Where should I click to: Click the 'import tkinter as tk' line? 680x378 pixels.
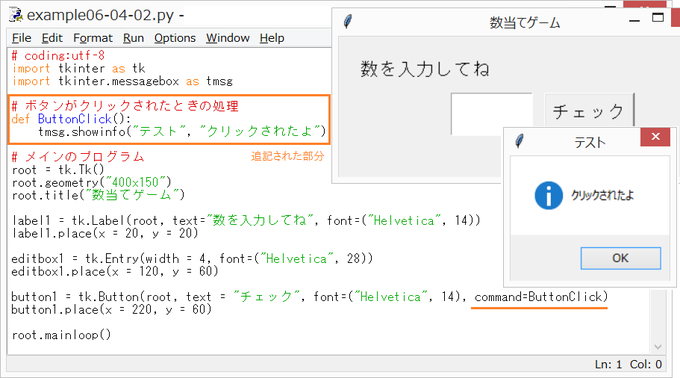pos(78,68)
